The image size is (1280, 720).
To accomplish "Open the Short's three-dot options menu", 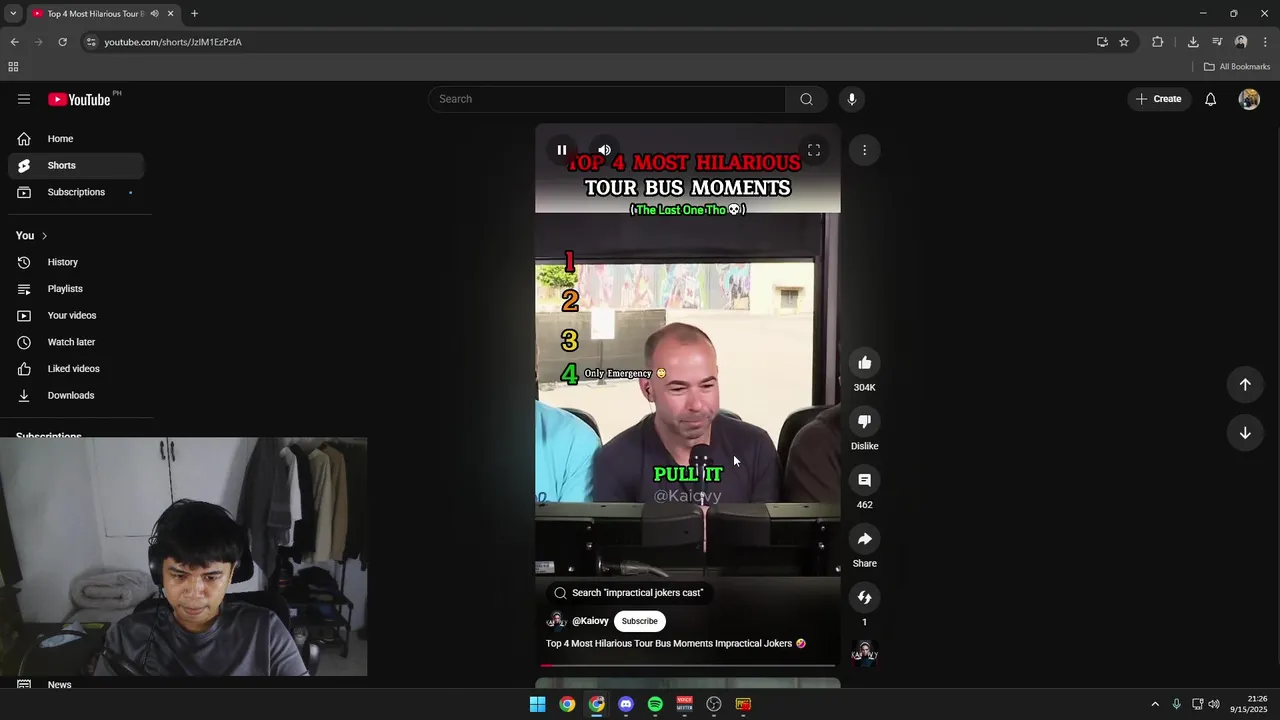I will coord(865,150).
